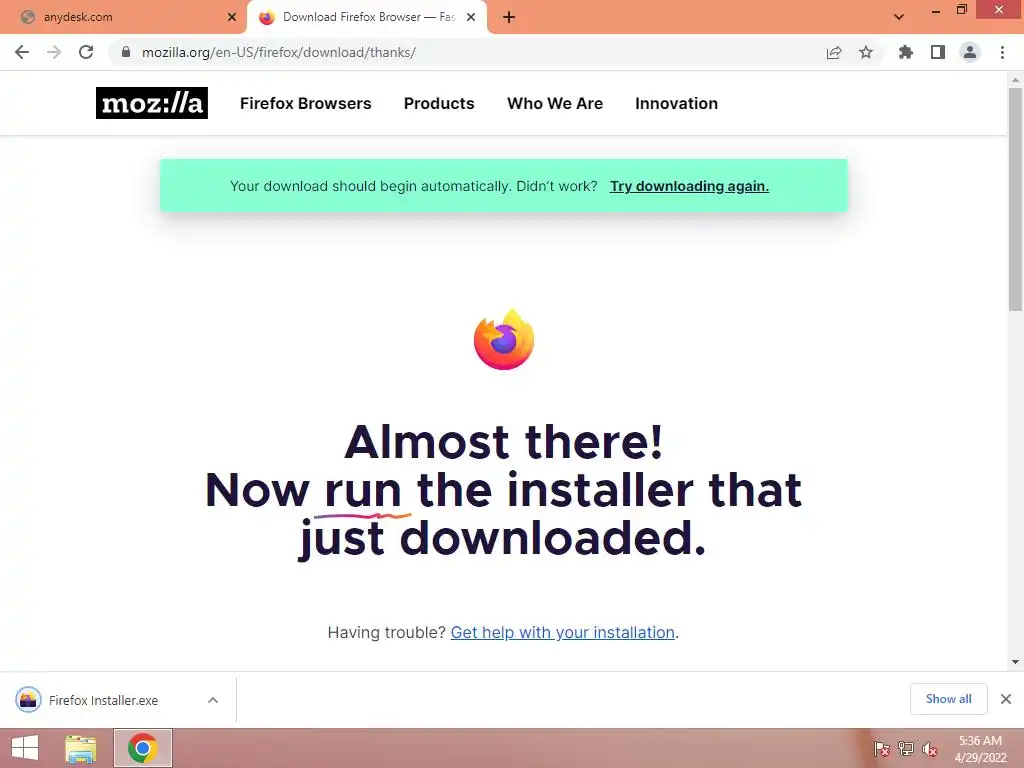Close the Download Firefox Browser tab
This screenshot has height=768, width=1024.
click(x=471, y=17)
